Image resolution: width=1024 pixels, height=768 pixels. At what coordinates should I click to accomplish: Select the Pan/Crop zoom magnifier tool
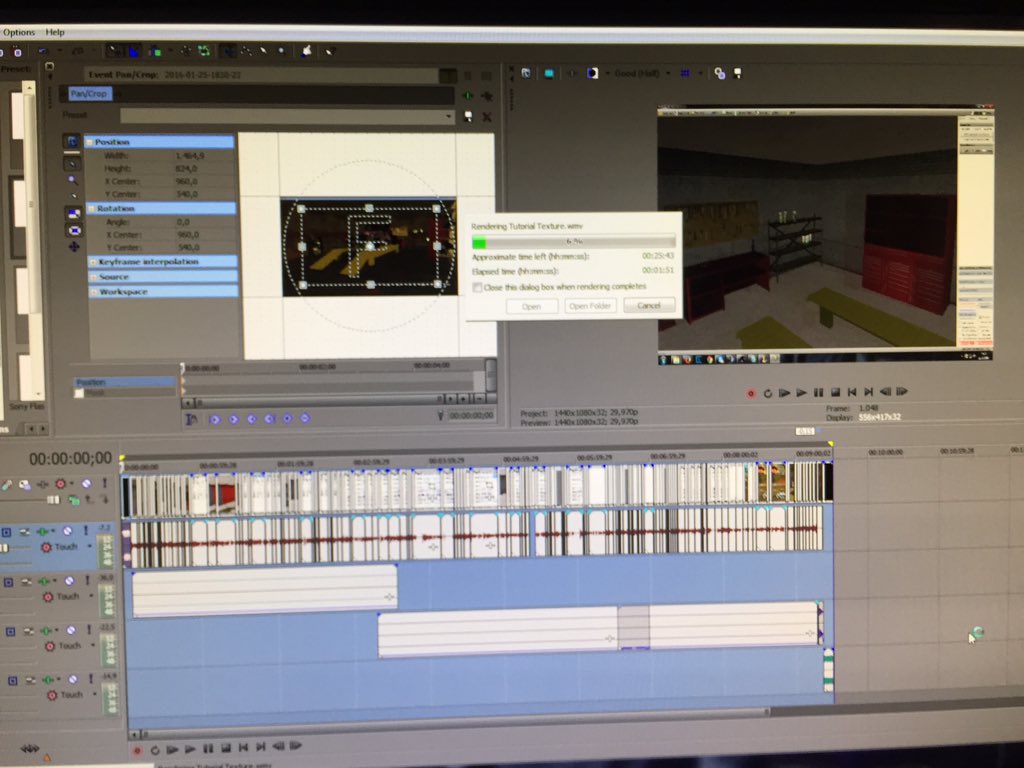click(x=72, y=180)
